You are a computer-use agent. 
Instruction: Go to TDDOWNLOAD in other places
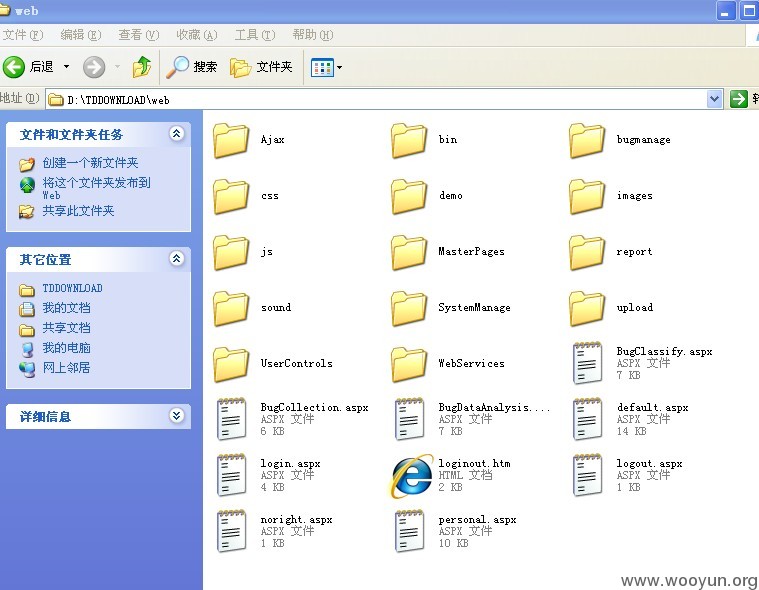pyautogui.click(x=73, y=288)
